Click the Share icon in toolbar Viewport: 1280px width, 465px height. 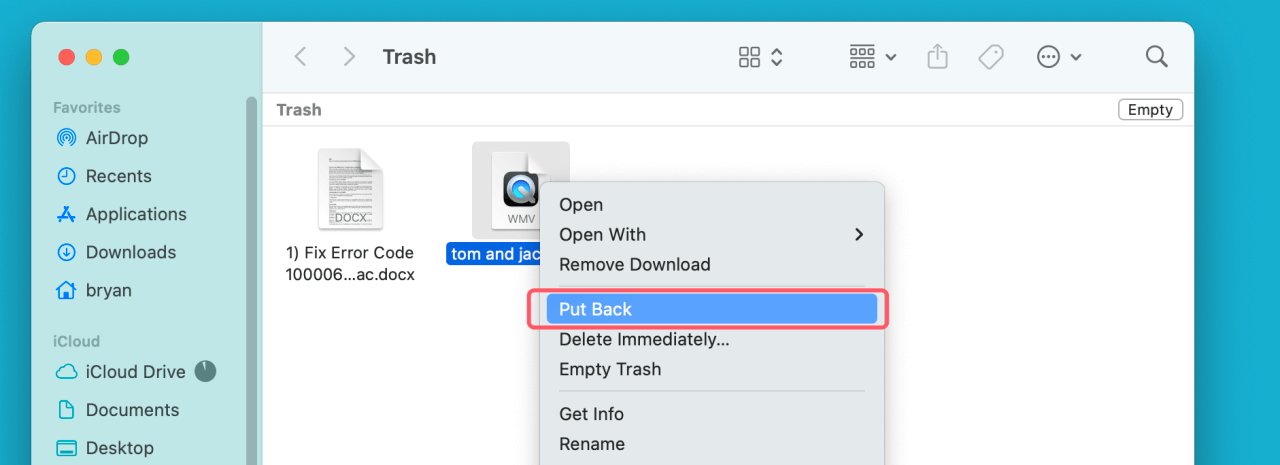point(937,57)
